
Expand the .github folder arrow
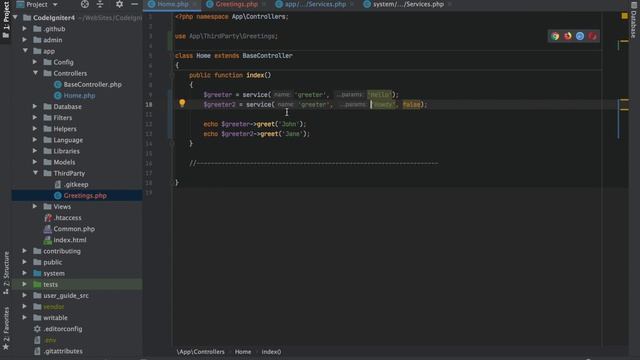25,29
